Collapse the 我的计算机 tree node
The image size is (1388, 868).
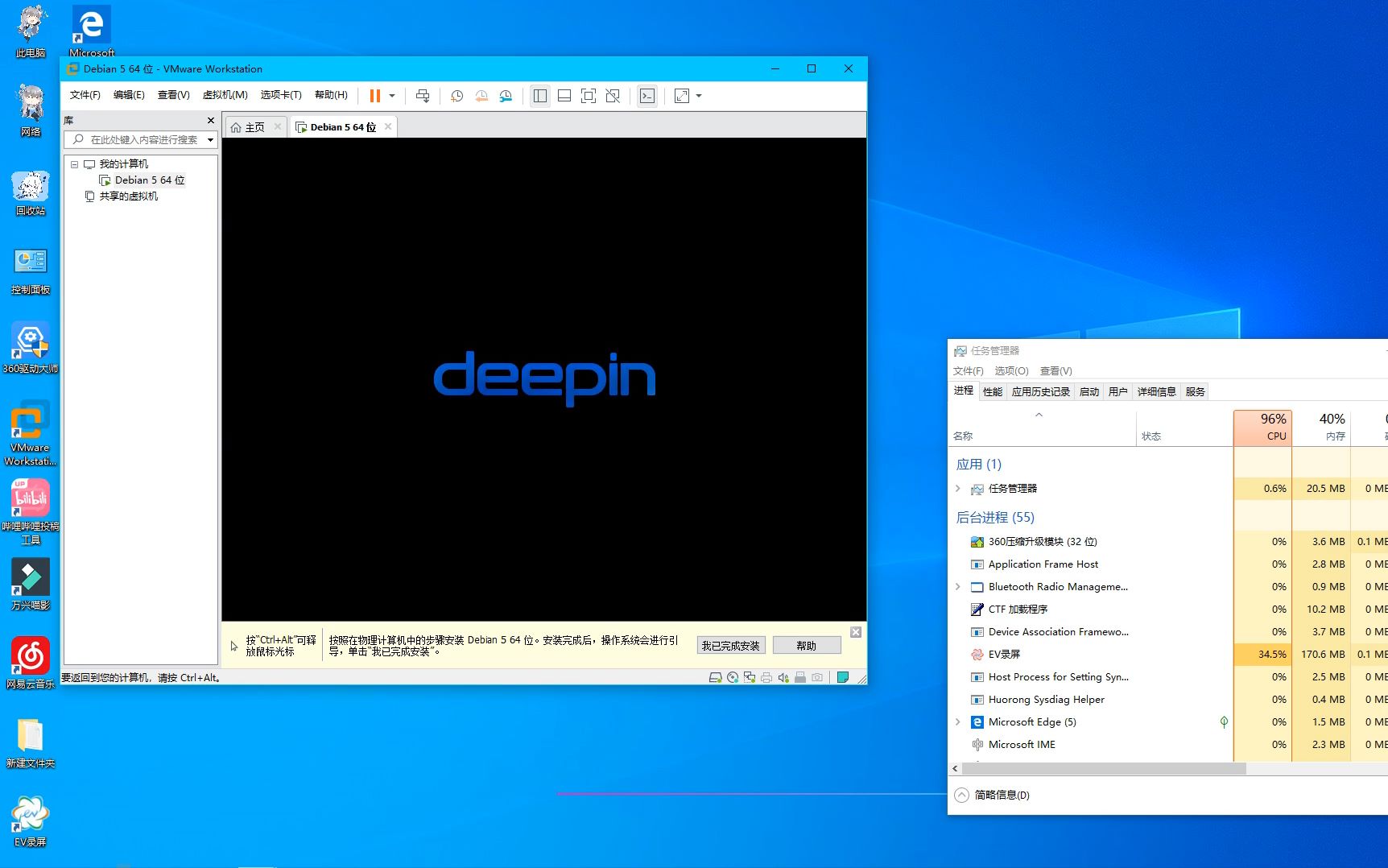click(75, 164)
